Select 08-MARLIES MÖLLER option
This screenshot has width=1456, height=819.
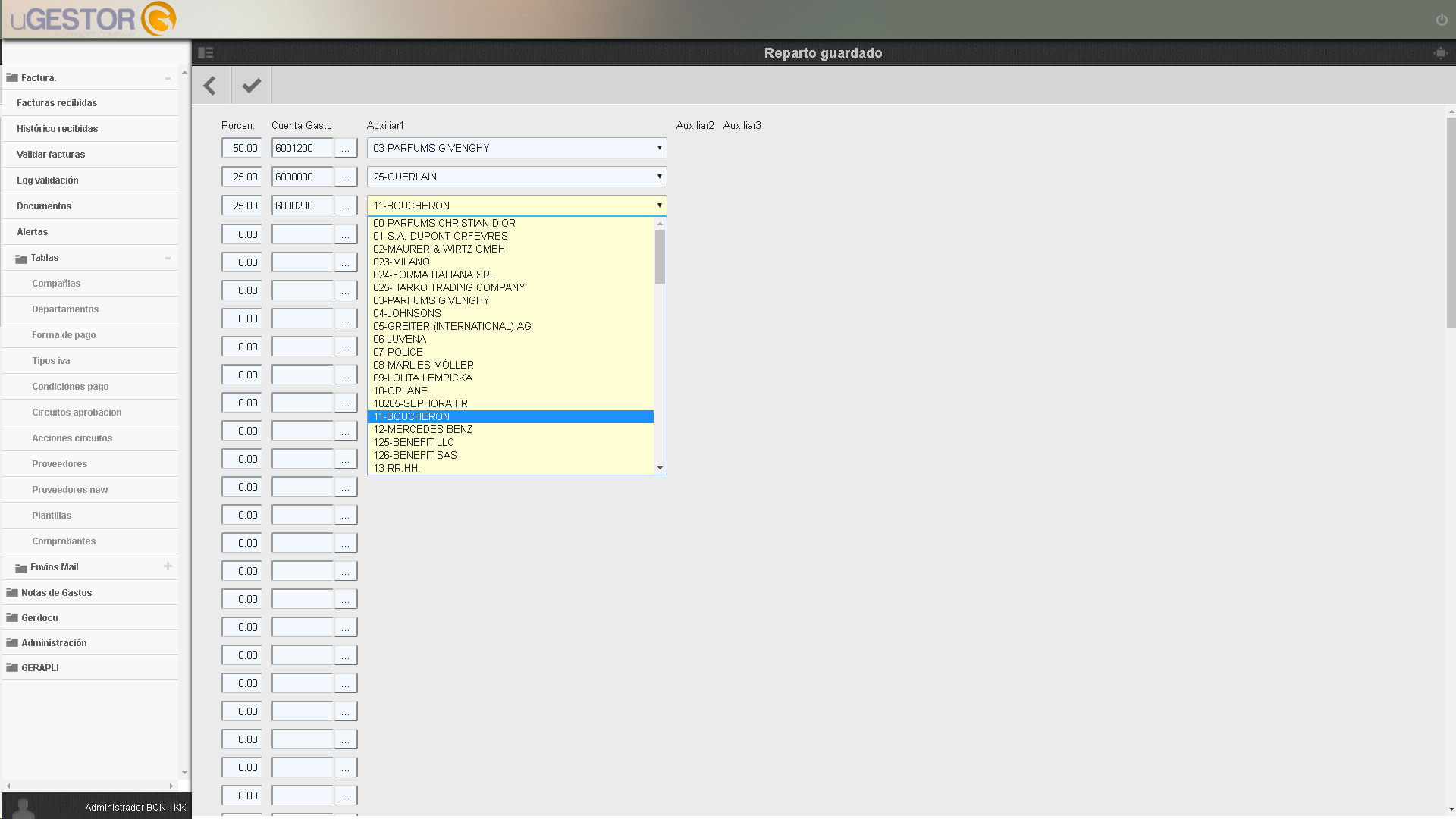tap(510, 365)
